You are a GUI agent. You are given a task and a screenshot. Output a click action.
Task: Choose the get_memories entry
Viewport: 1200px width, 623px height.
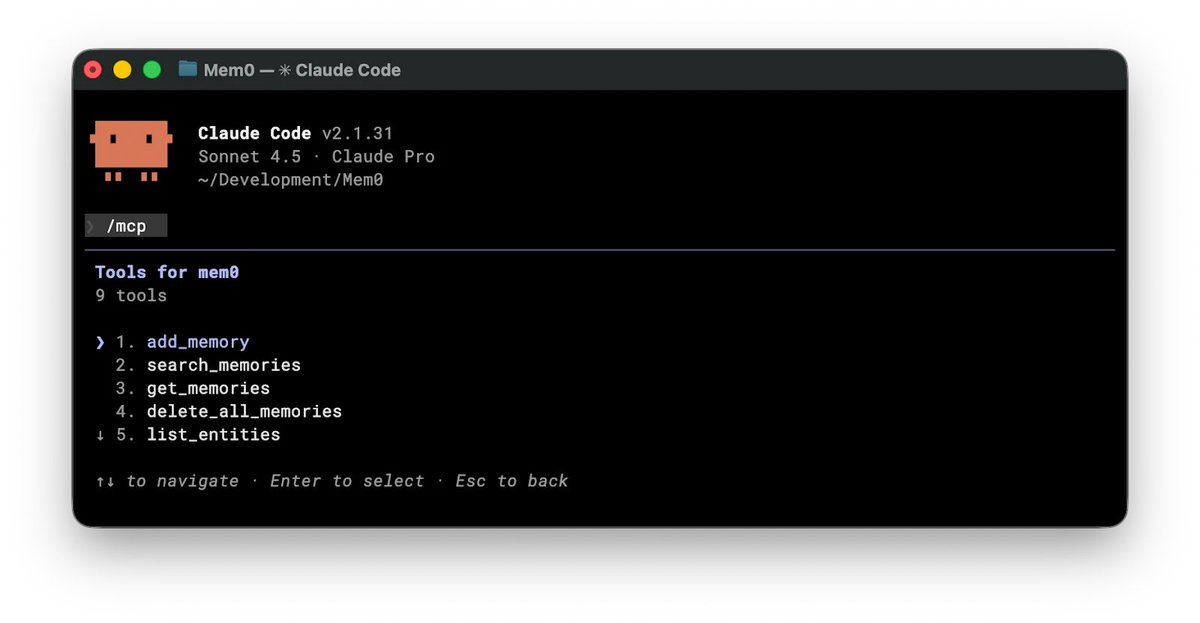tap(208, 388)
